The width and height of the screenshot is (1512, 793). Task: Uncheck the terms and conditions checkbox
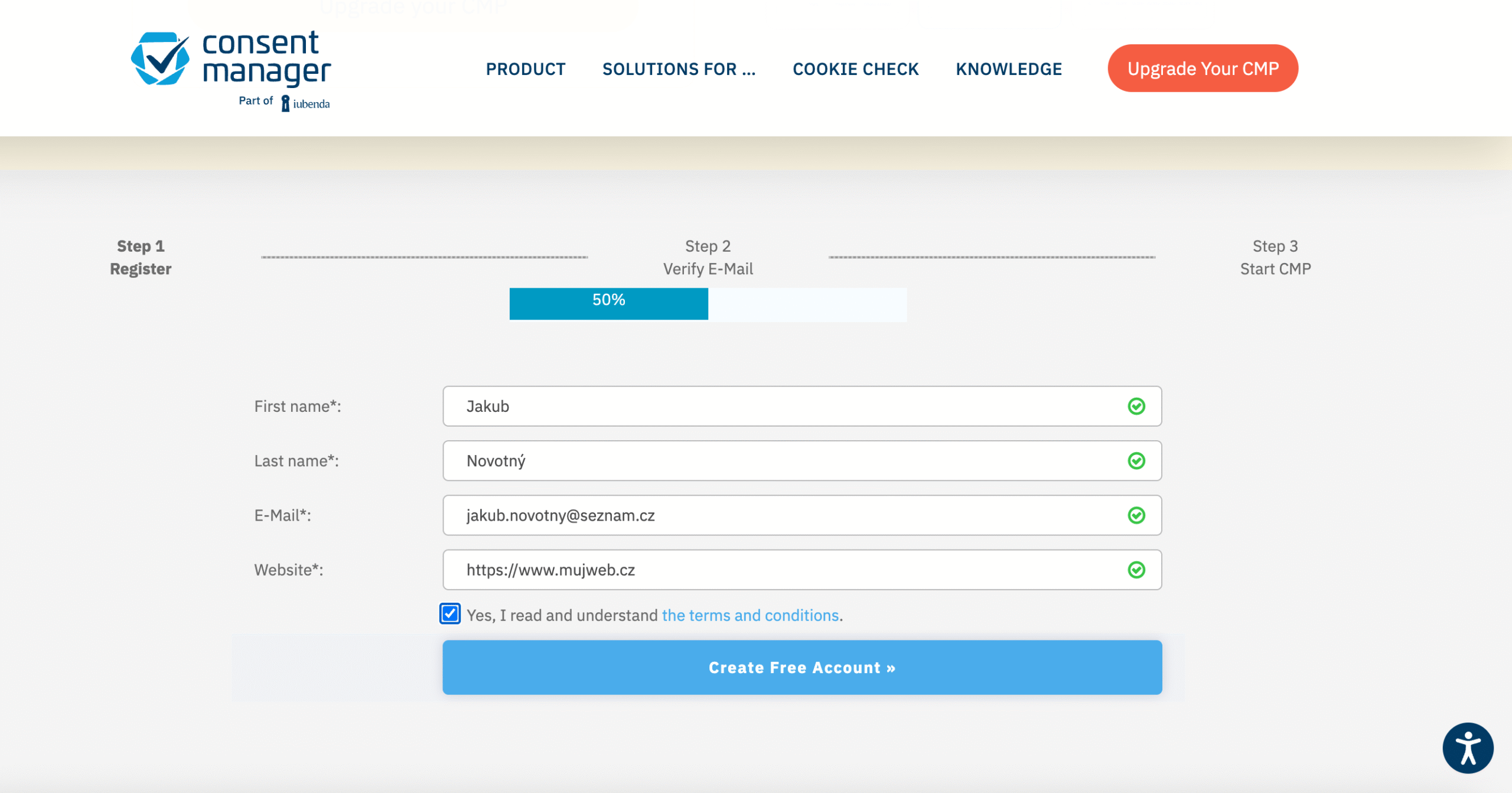(x=450, y=614)
